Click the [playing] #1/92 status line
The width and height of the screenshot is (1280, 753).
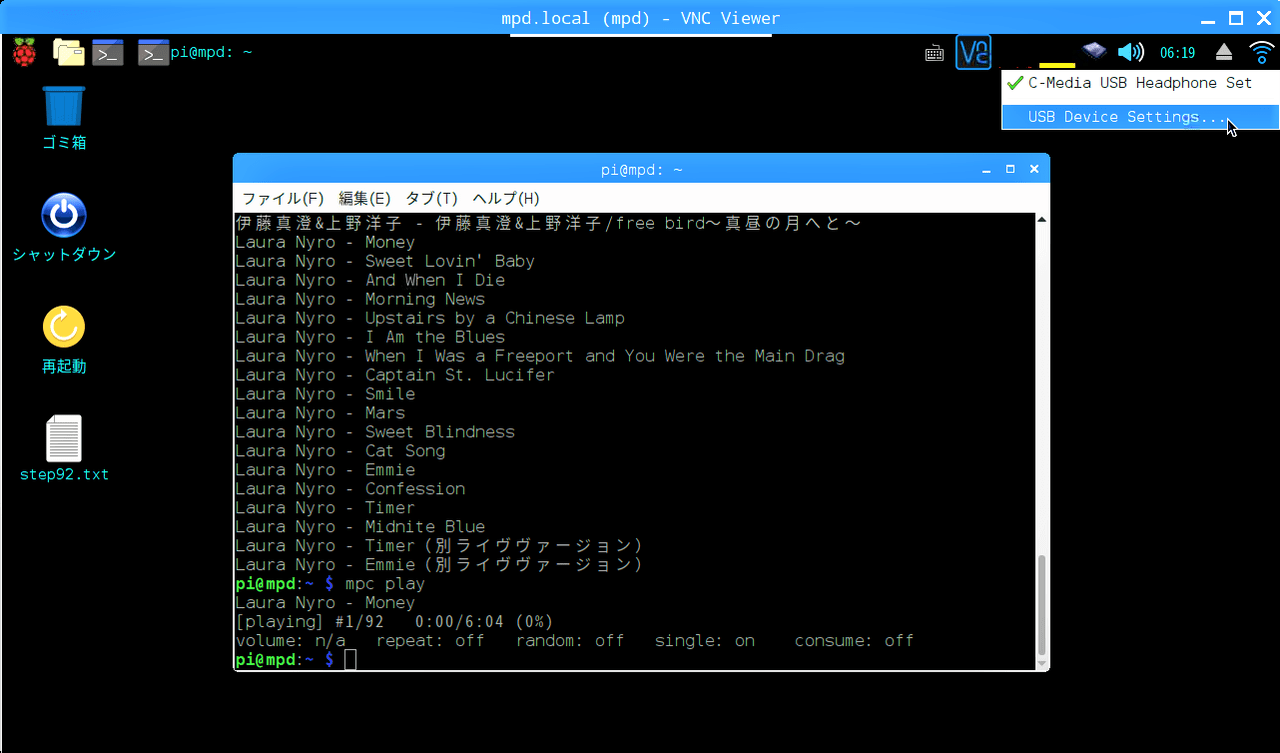(394, 622)
